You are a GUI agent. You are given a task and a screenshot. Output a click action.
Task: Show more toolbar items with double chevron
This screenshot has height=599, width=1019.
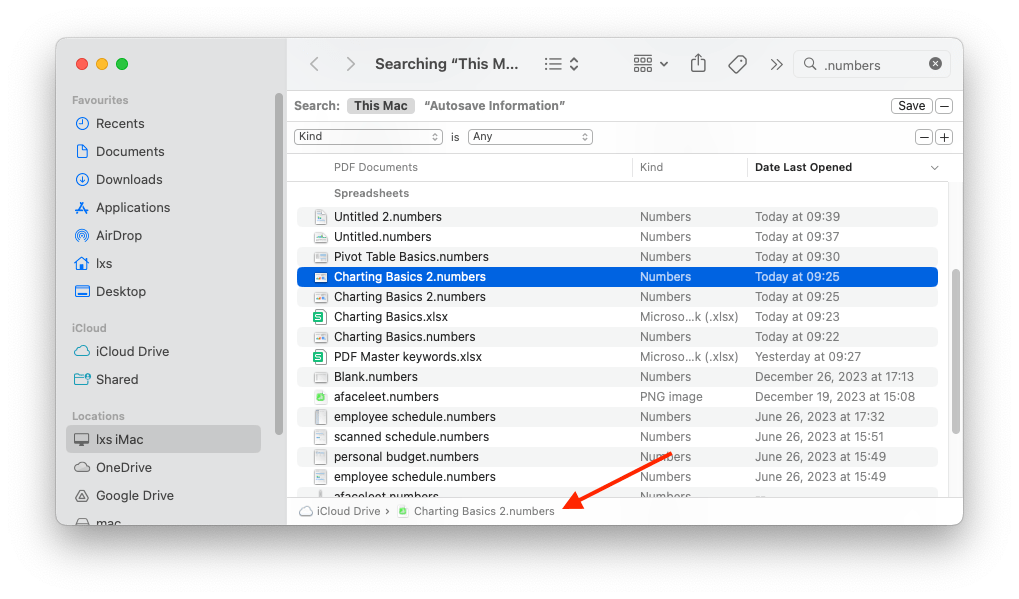[x=776, y=64]
